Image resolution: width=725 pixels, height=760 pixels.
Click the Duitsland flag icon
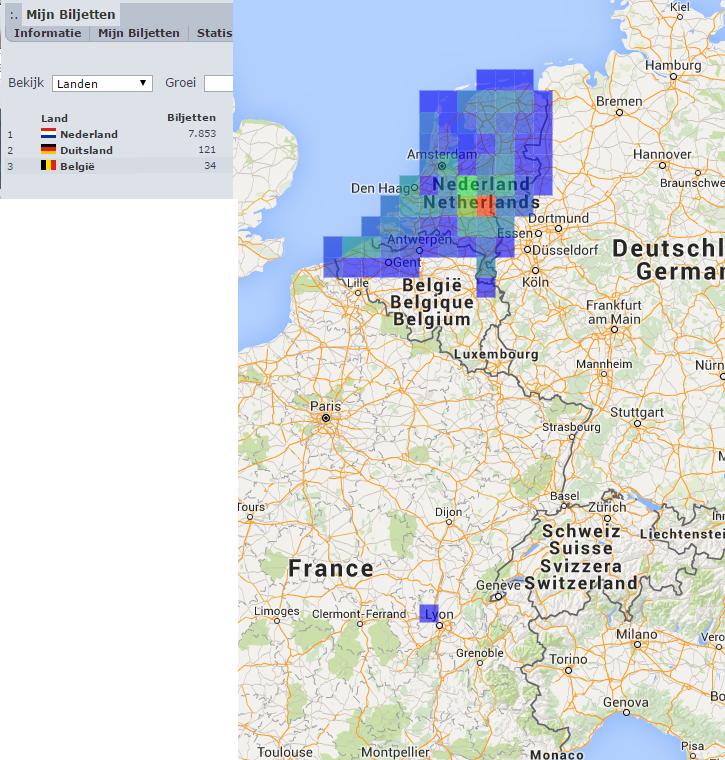click(48, 149)
